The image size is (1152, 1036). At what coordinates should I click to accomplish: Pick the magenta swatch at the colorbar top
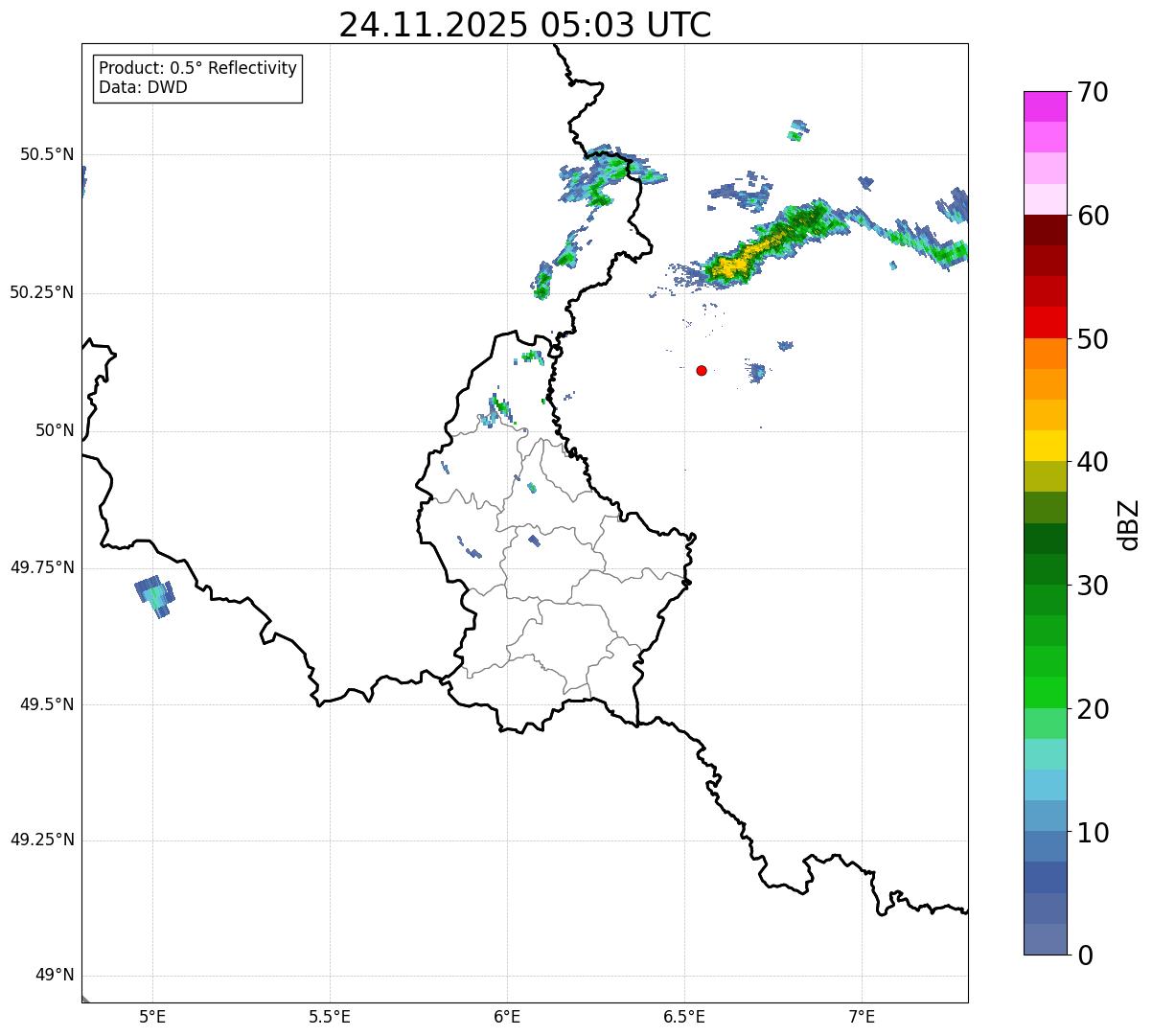click(x=1045, y=106)
